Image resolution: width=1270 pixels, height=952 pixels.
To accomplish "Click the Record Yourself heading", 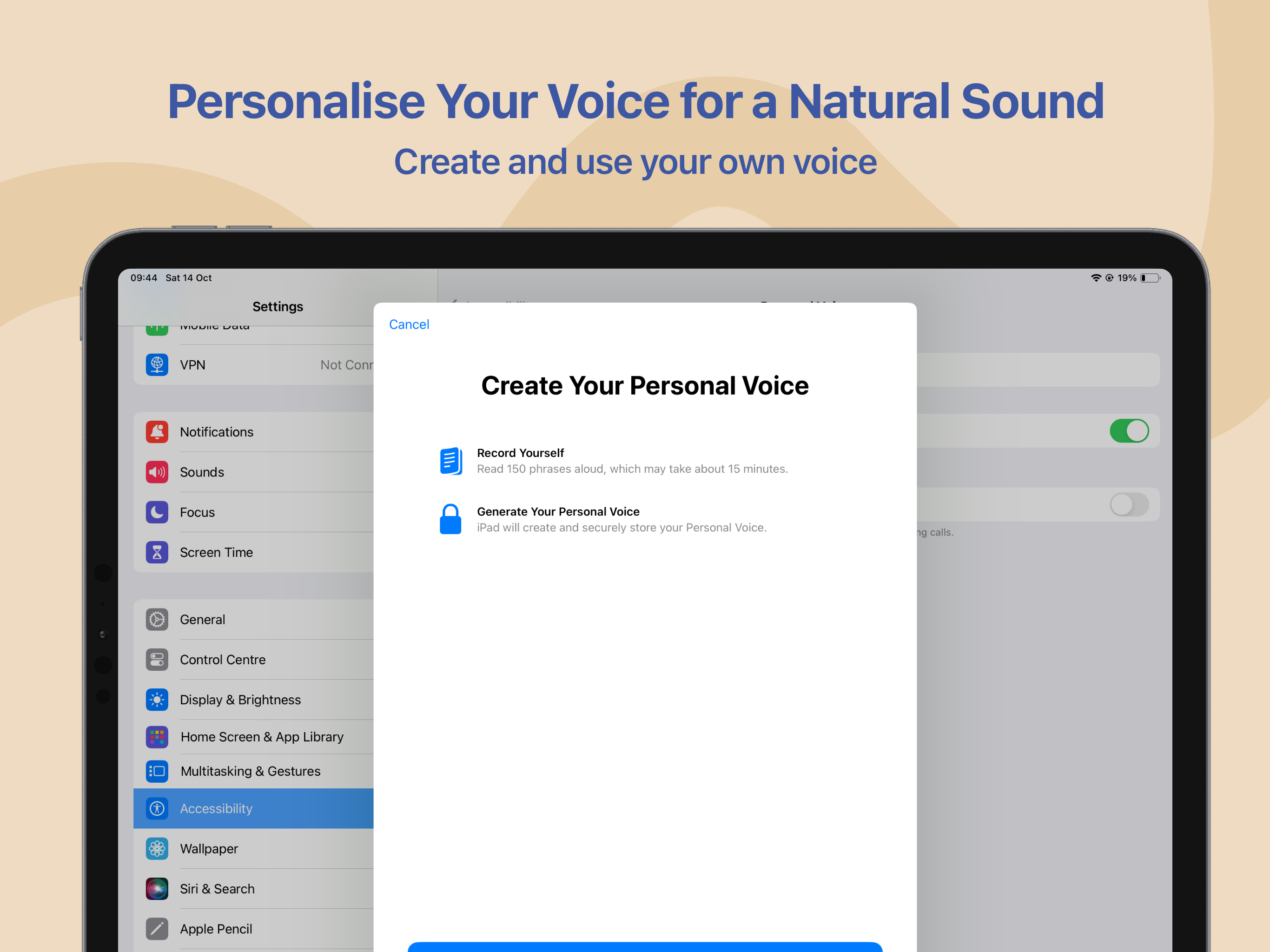I will (x=520, y=453).
